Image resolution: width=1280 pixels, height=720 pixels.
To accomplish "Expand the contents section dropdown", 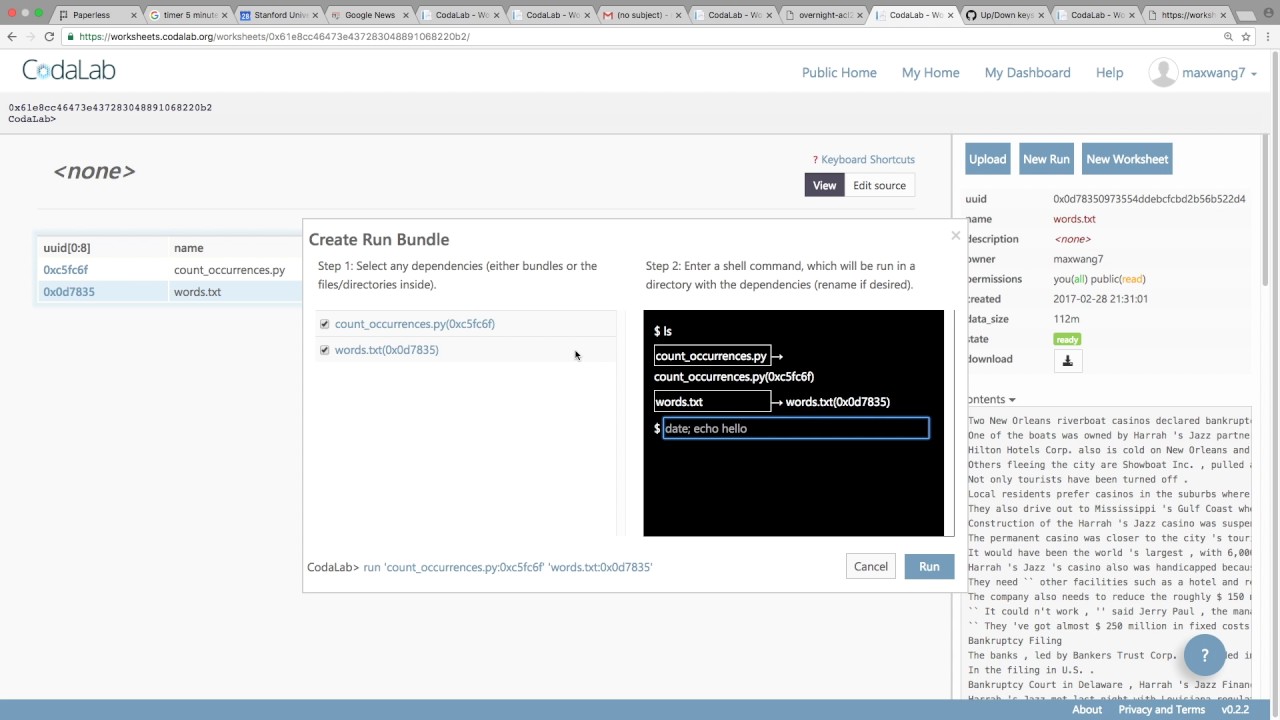I will click(x=990, y=400).
